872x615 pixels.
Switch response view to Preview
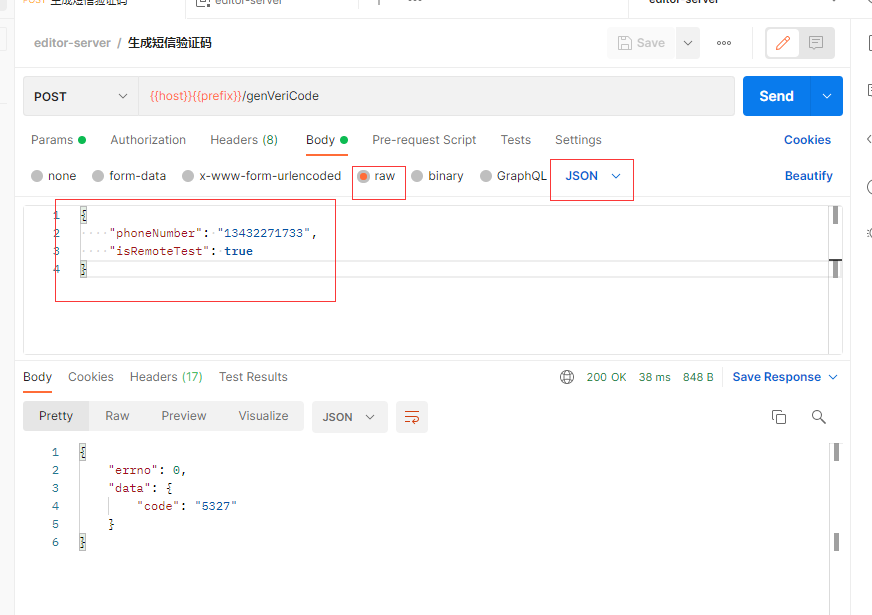184,416
